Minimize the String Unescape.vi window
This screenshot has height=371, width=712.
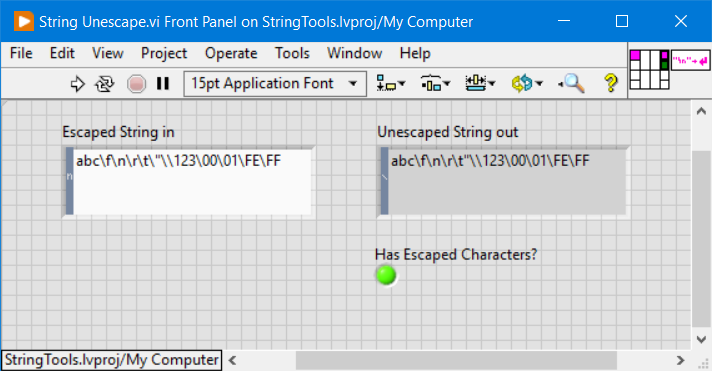(x=564, y=21)
